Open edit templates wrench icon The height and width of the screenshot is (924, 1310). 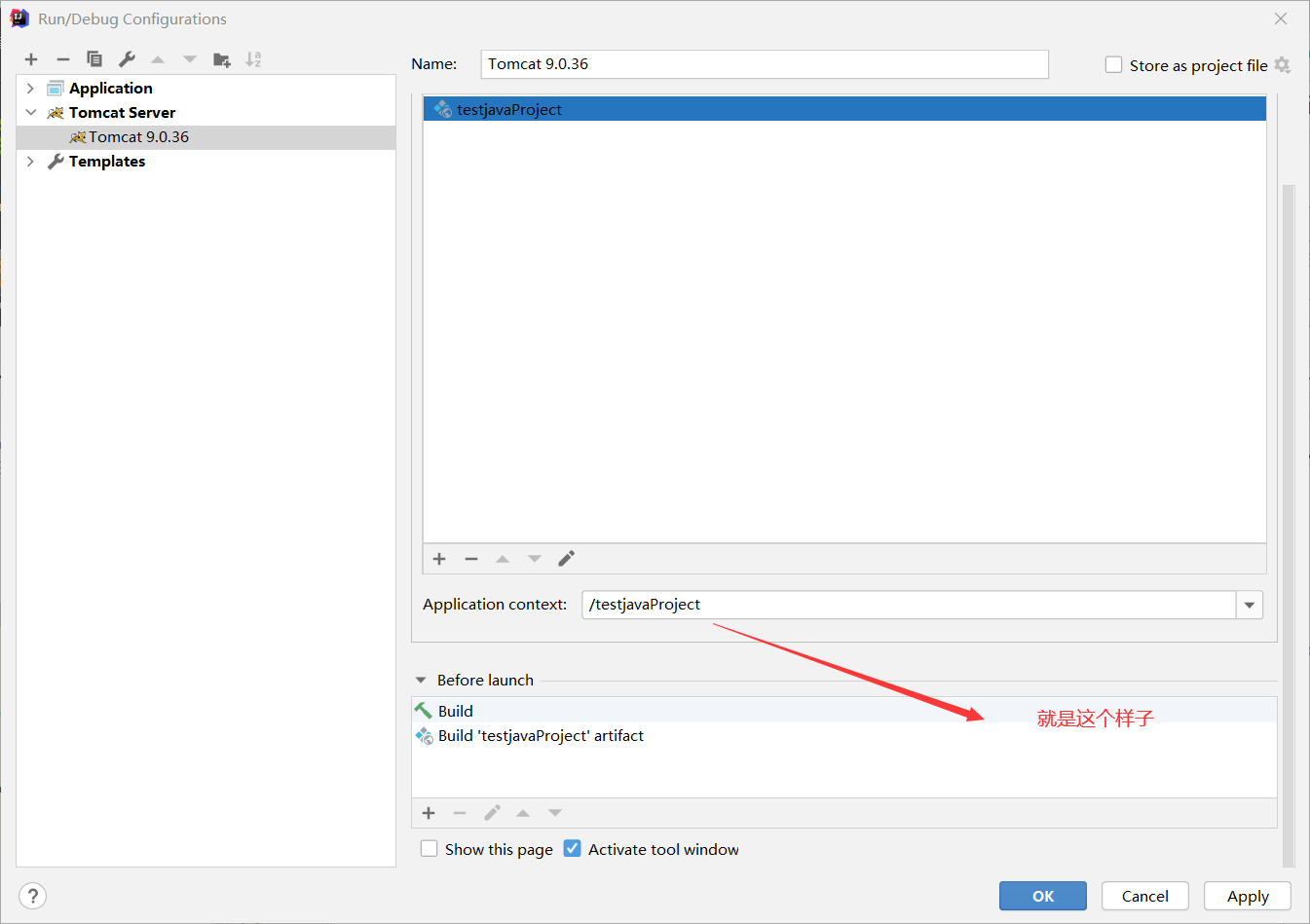(127, 59)
